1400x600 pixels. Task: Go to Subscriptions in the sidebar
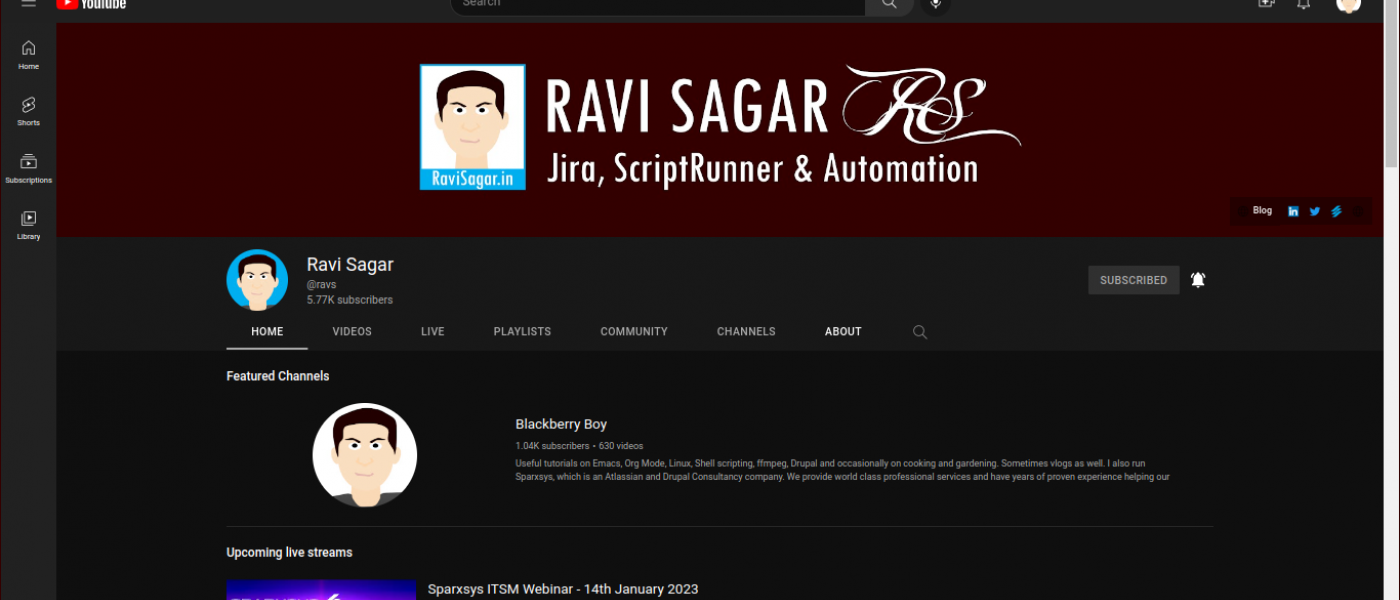point(28,167)
